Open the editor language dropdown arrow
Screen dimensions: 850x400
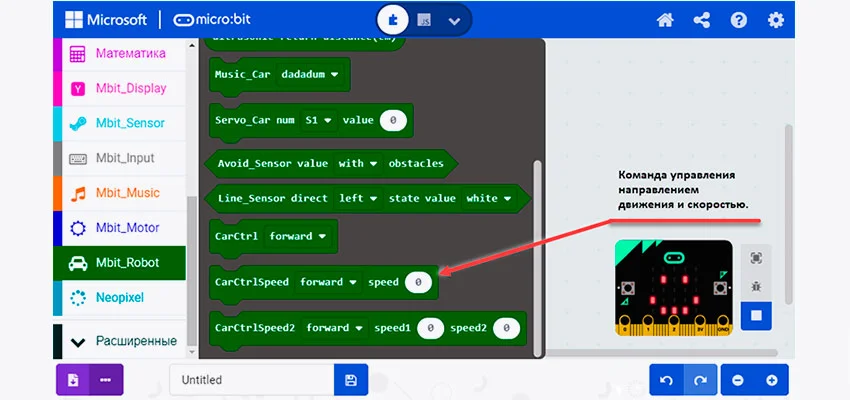[455, 20]
